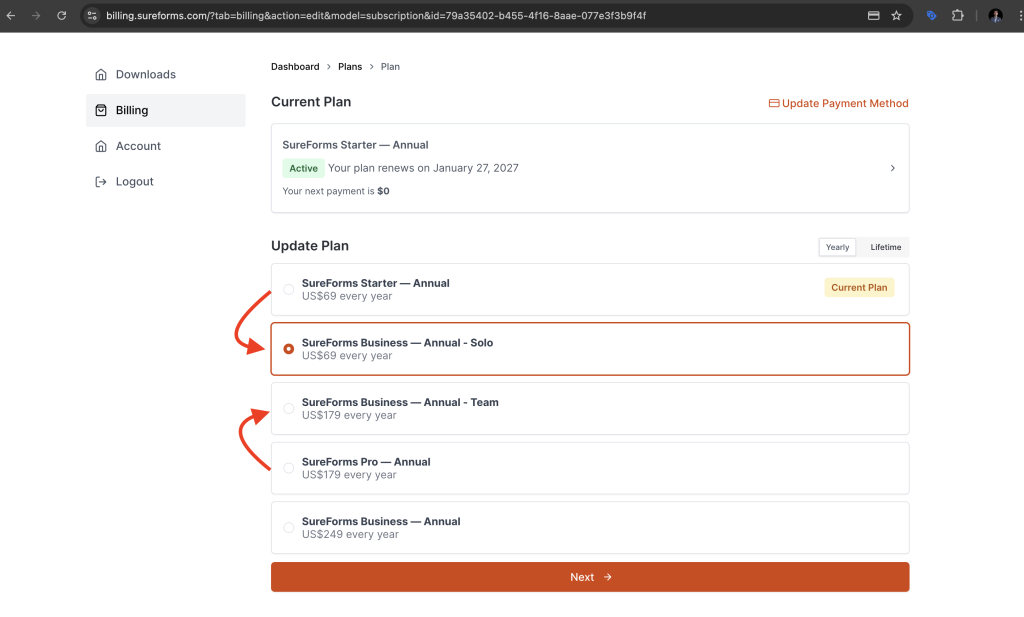
Task: Choose the SureForms Pro — Annual radio option
Action: (x=289, y=468)
